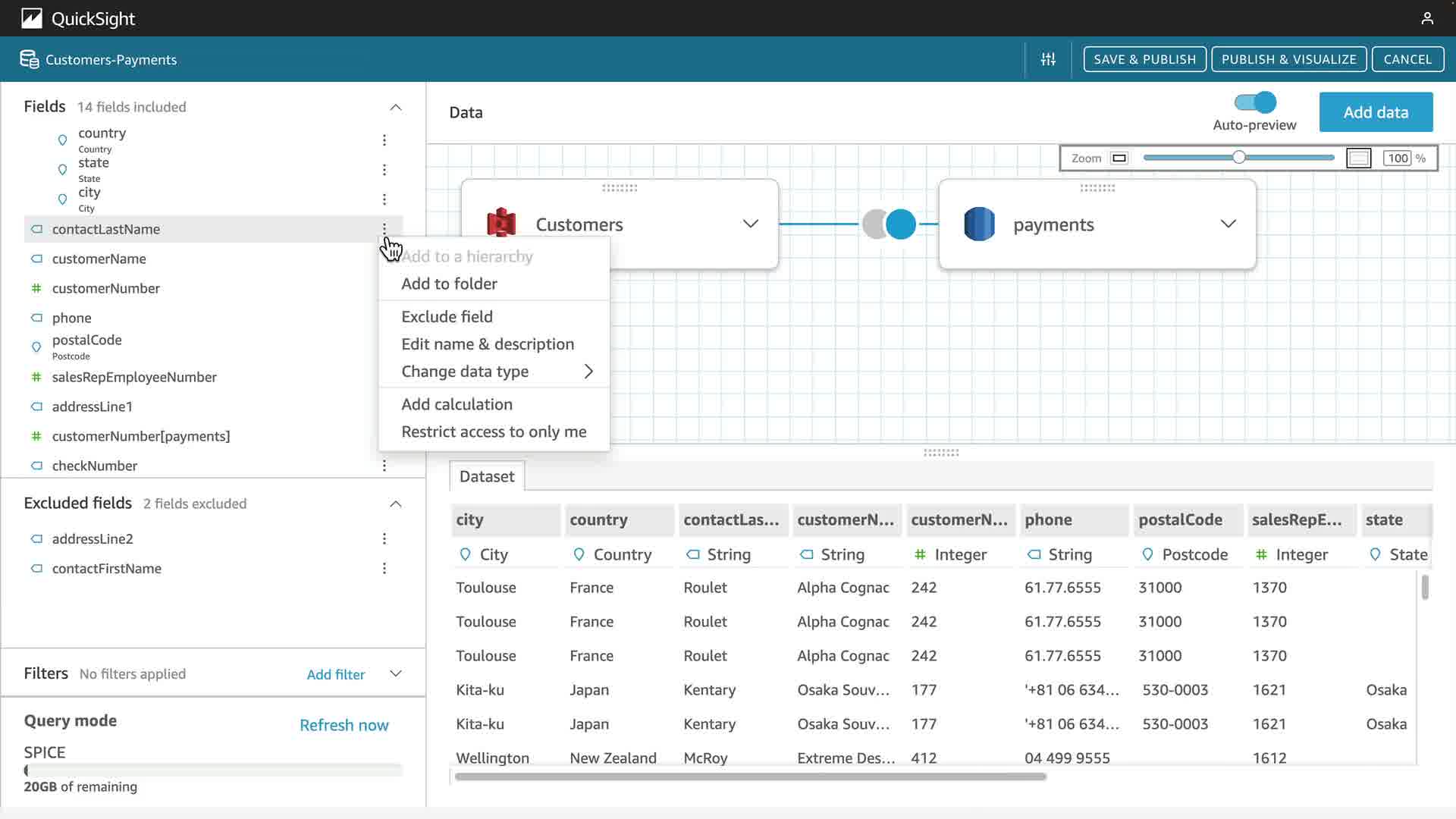Collapse the Fields section

click(x=395, y=108)
